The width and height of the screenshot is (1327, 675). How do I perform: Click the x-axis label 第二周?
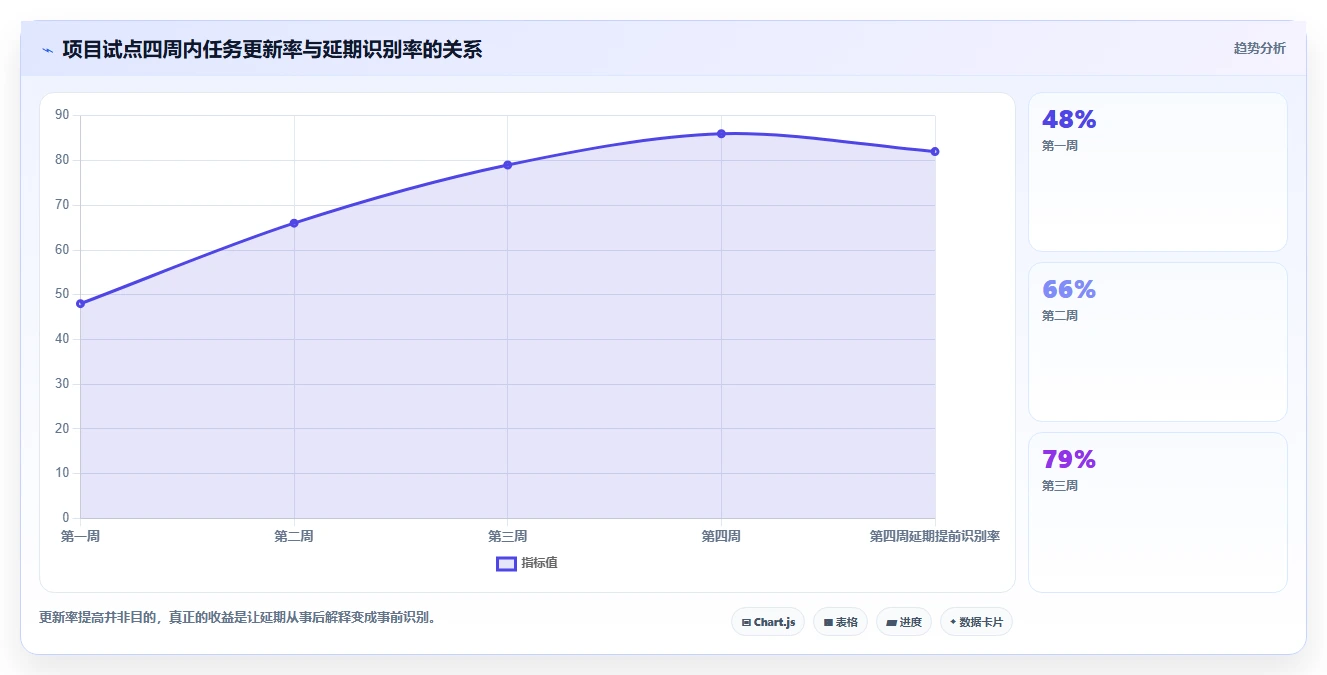tap(294, 536)
